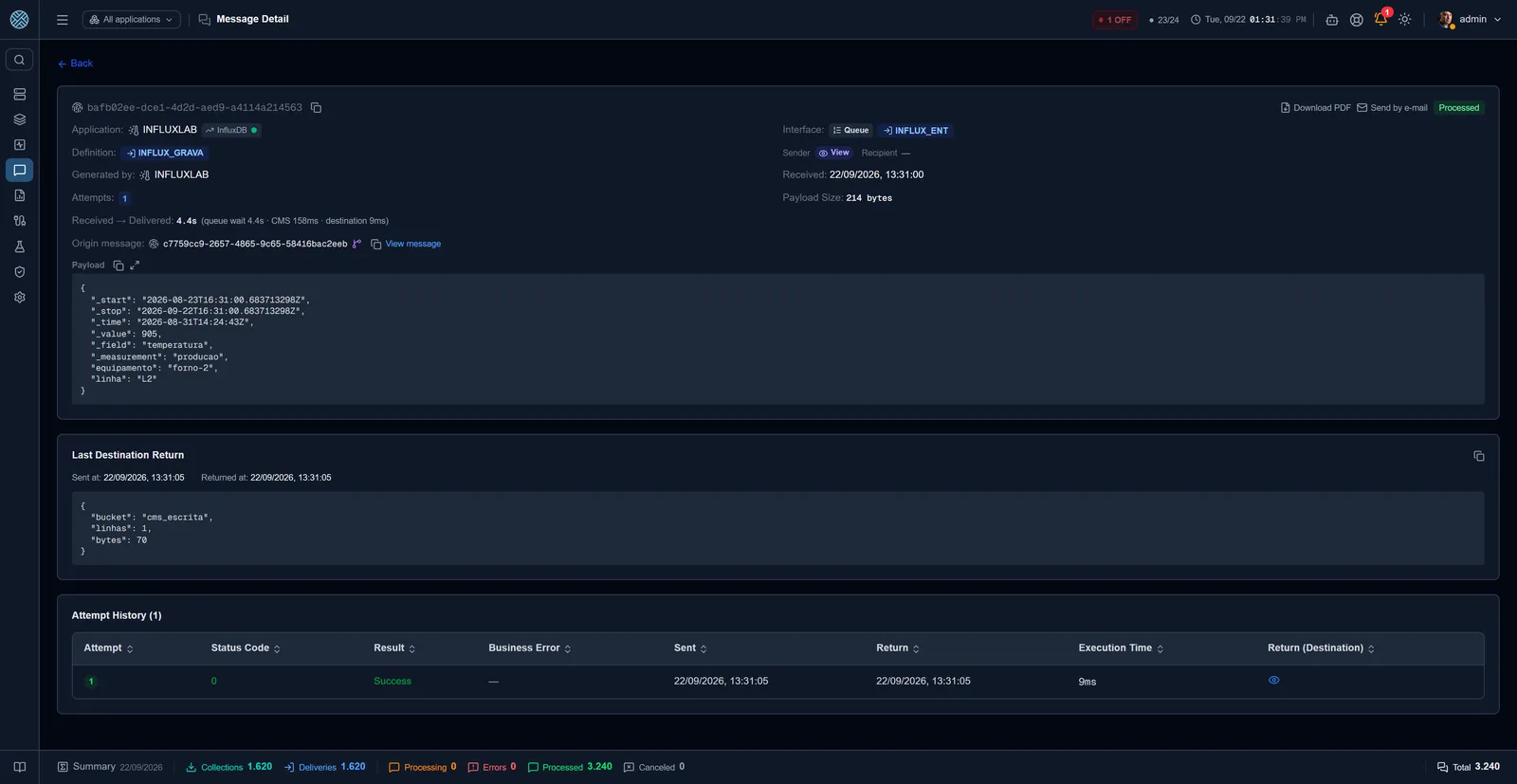
Task: Toggle the hamburger menu sidebar
Action: coord(63,19)
